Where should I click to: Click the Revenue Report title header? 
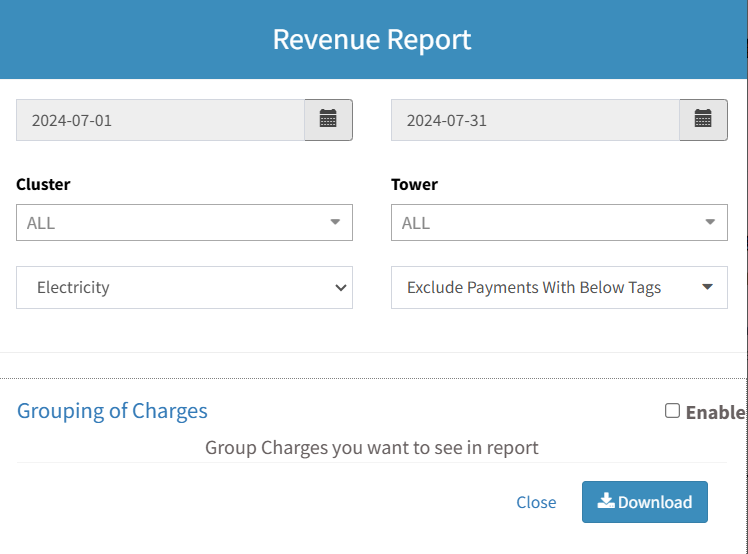click(372, 39)
